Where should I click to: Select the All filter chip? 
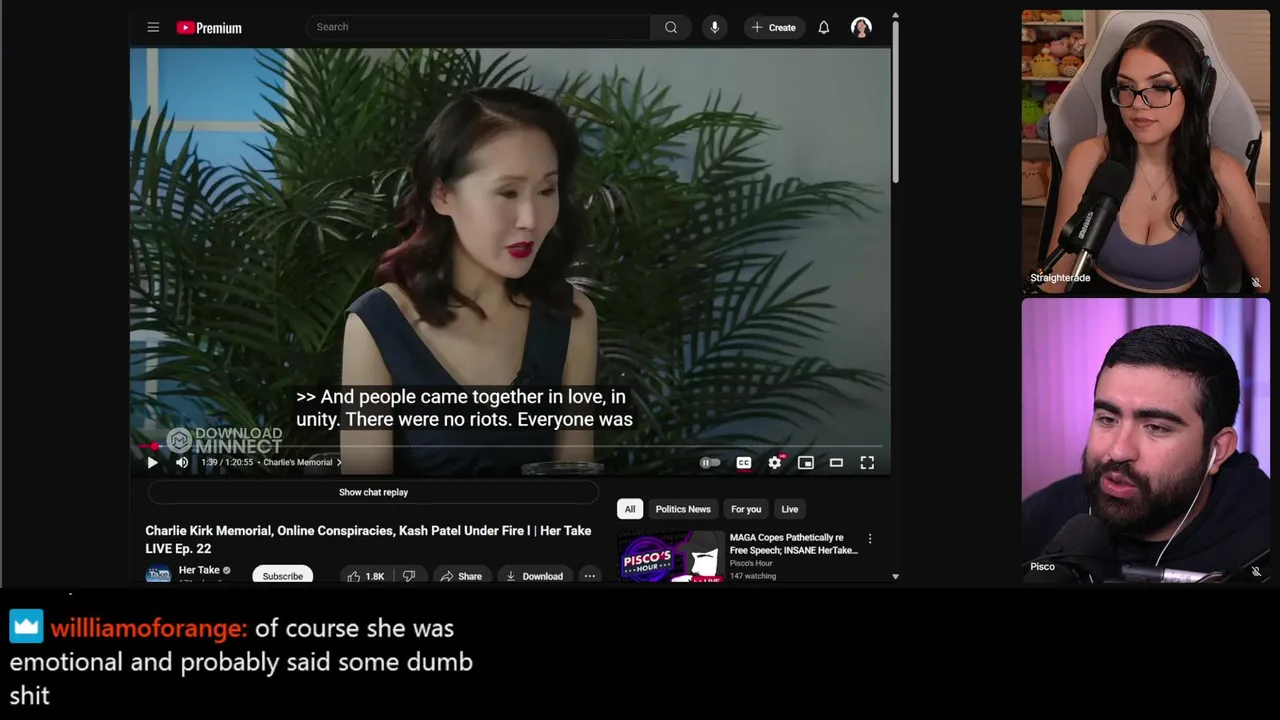[630, 509]
